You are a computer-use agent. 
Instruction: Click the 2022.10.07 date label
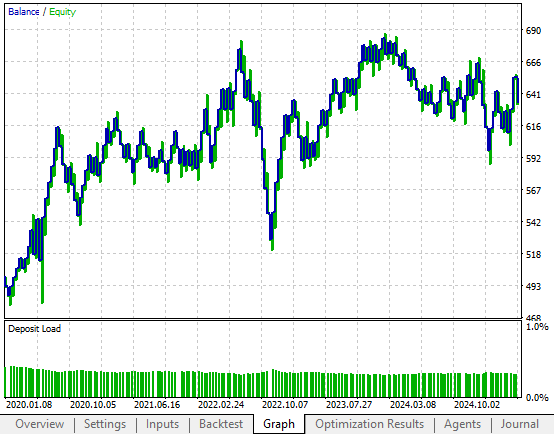(285, 404)
